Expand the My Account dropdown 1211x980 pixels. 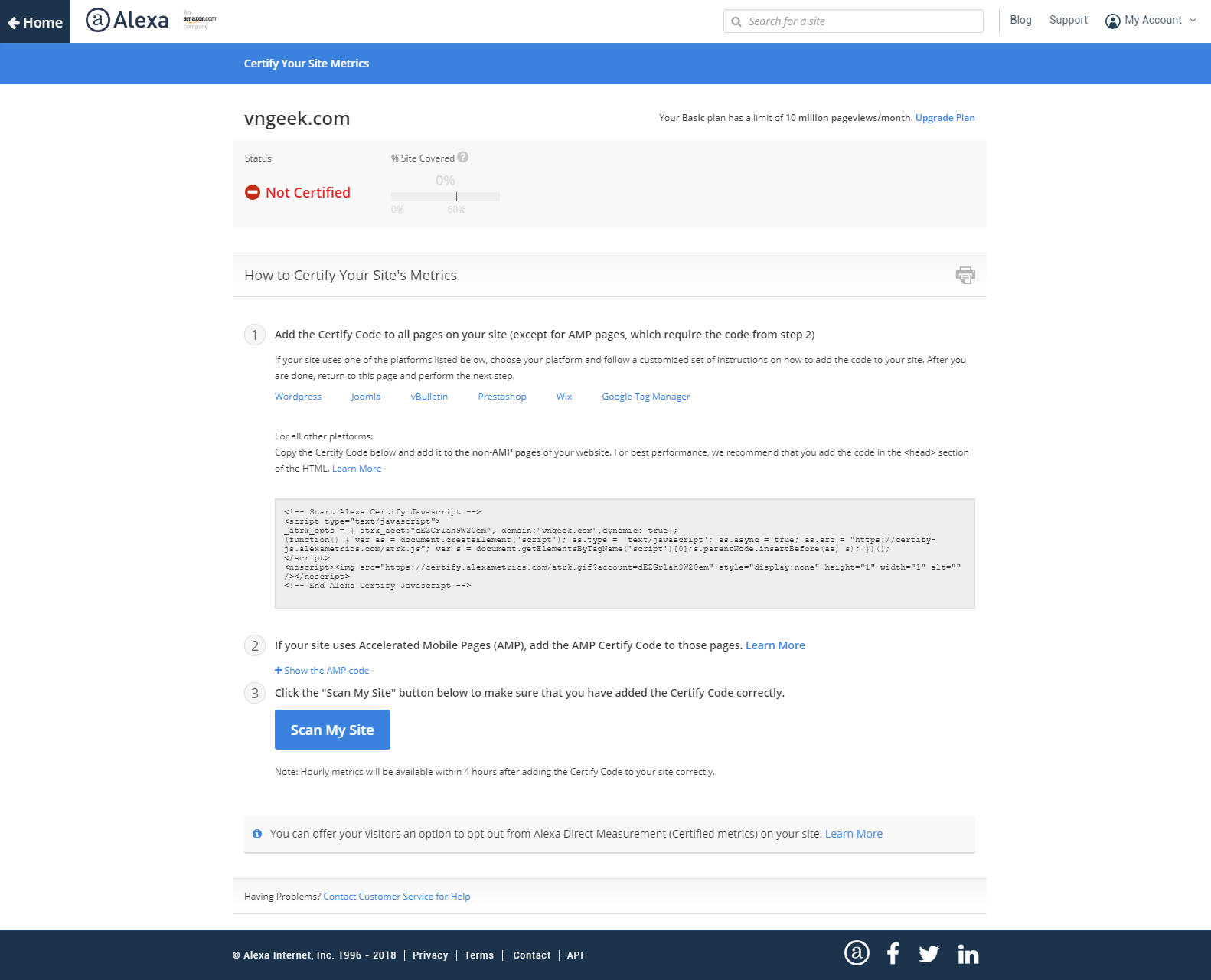click(1152, 21)
